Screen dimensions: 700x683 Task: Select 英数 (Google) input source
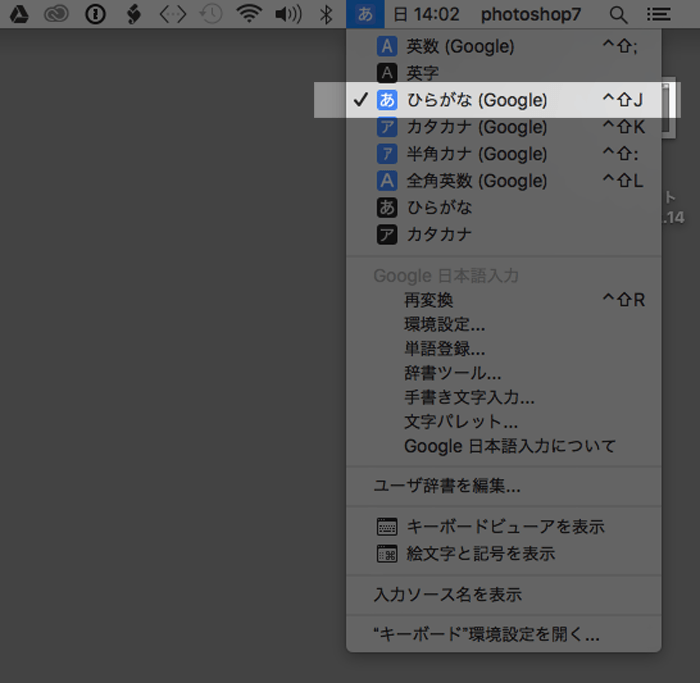(x=504, y=46)
